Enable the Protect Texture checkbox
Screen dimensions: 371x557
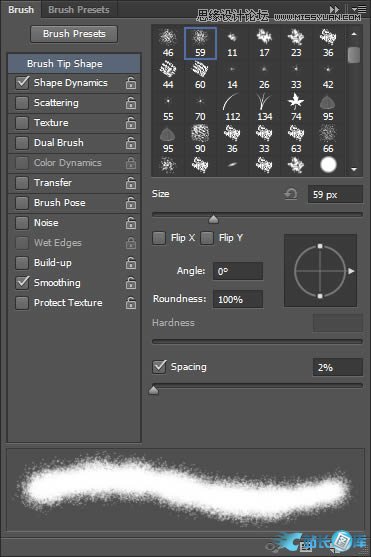tap(22, 303)
